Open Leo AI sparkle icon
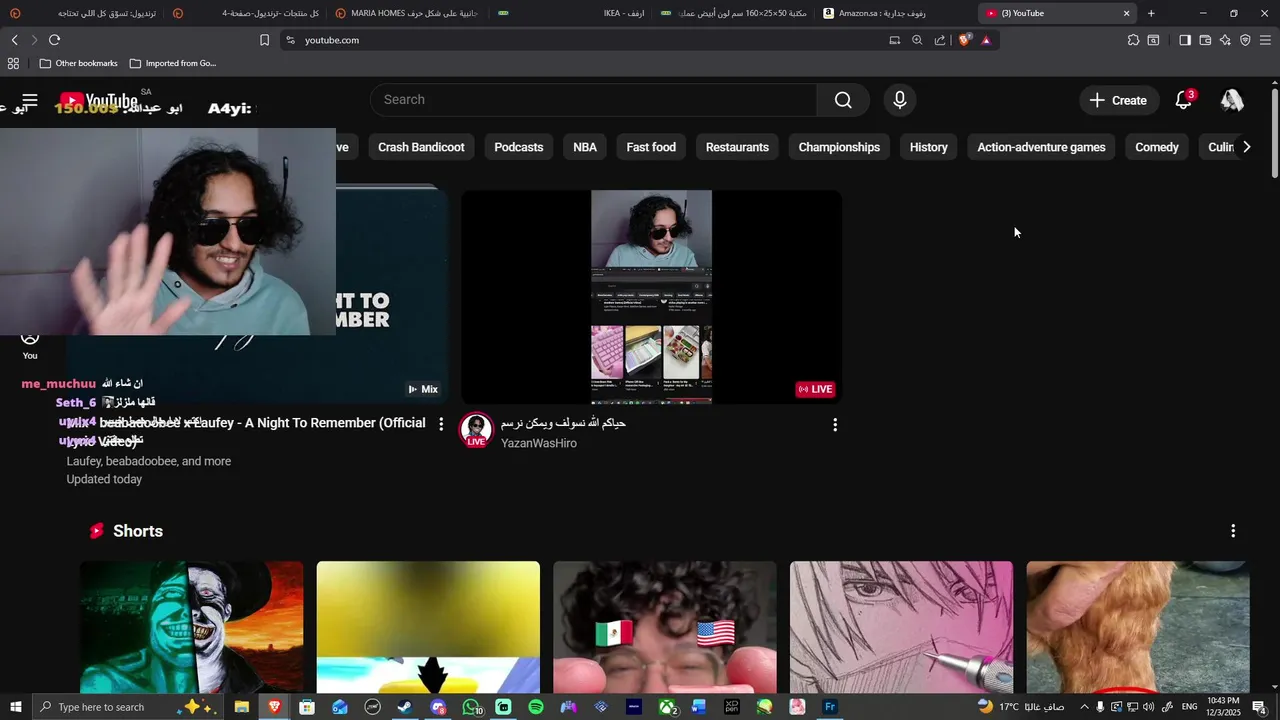The image size is (1280, 720). 1225,40
